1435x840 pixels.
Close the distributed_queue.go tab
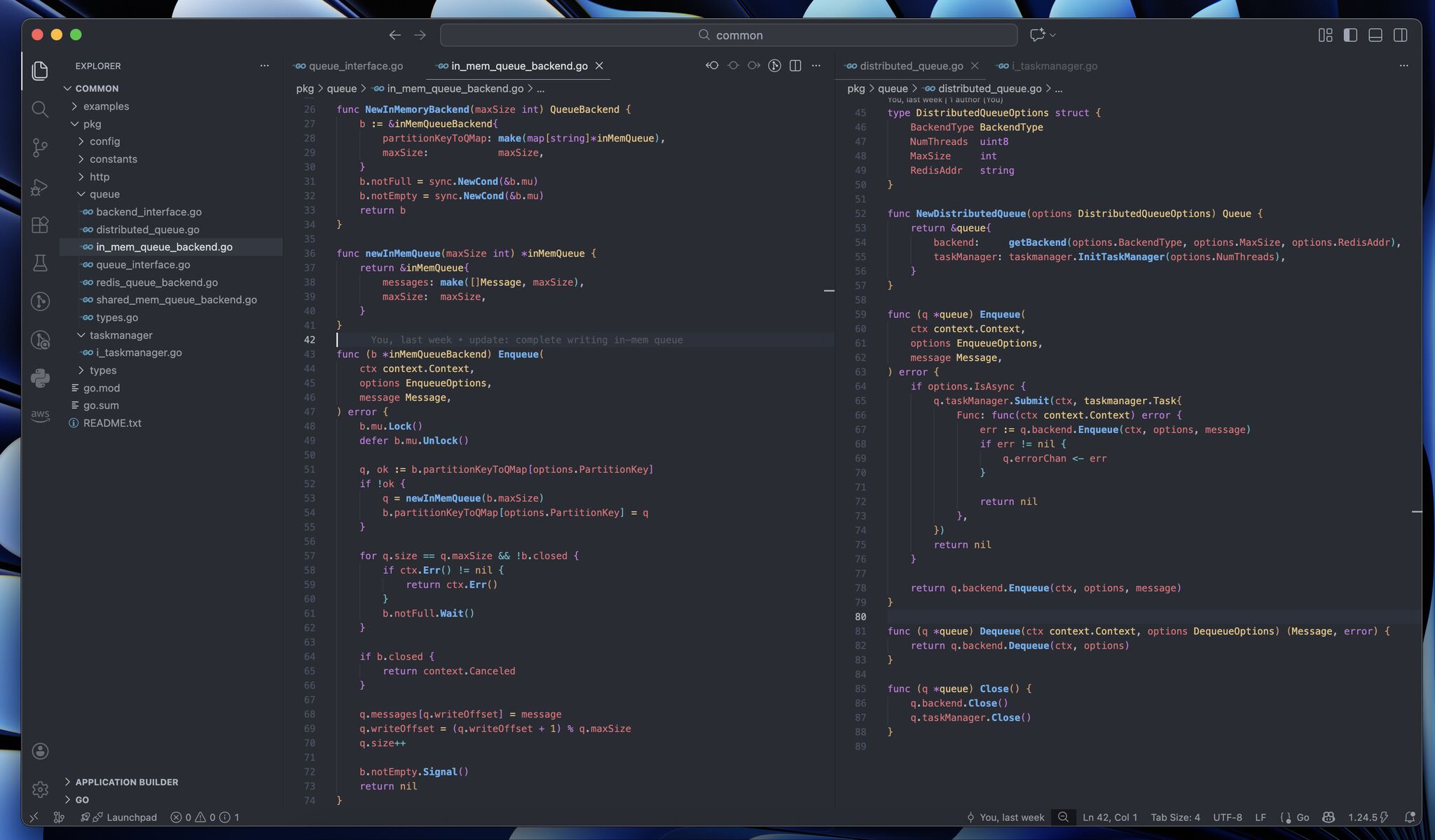pos(975,66)
